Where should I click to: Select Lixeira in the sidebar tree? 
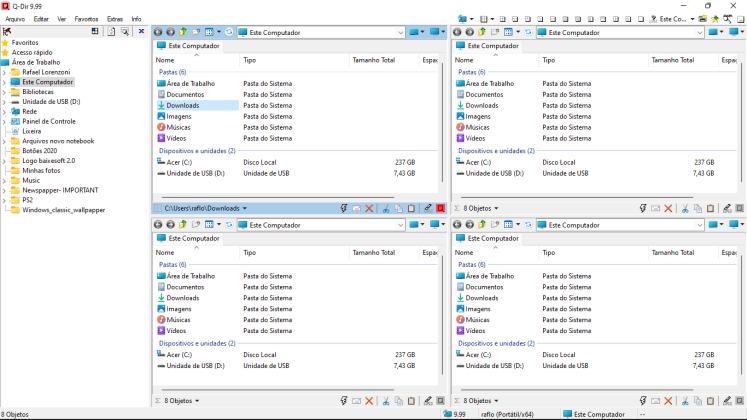(x=31, y=131)
